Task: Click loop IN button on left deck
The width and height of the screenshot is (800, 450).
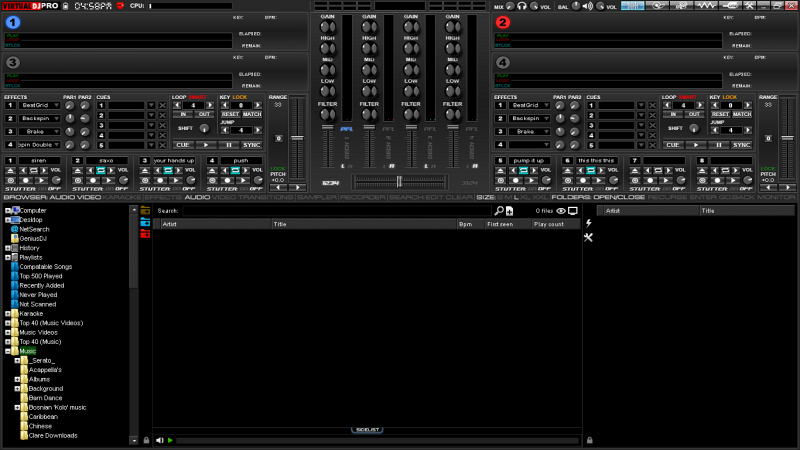Action: [x=183, y=114]
